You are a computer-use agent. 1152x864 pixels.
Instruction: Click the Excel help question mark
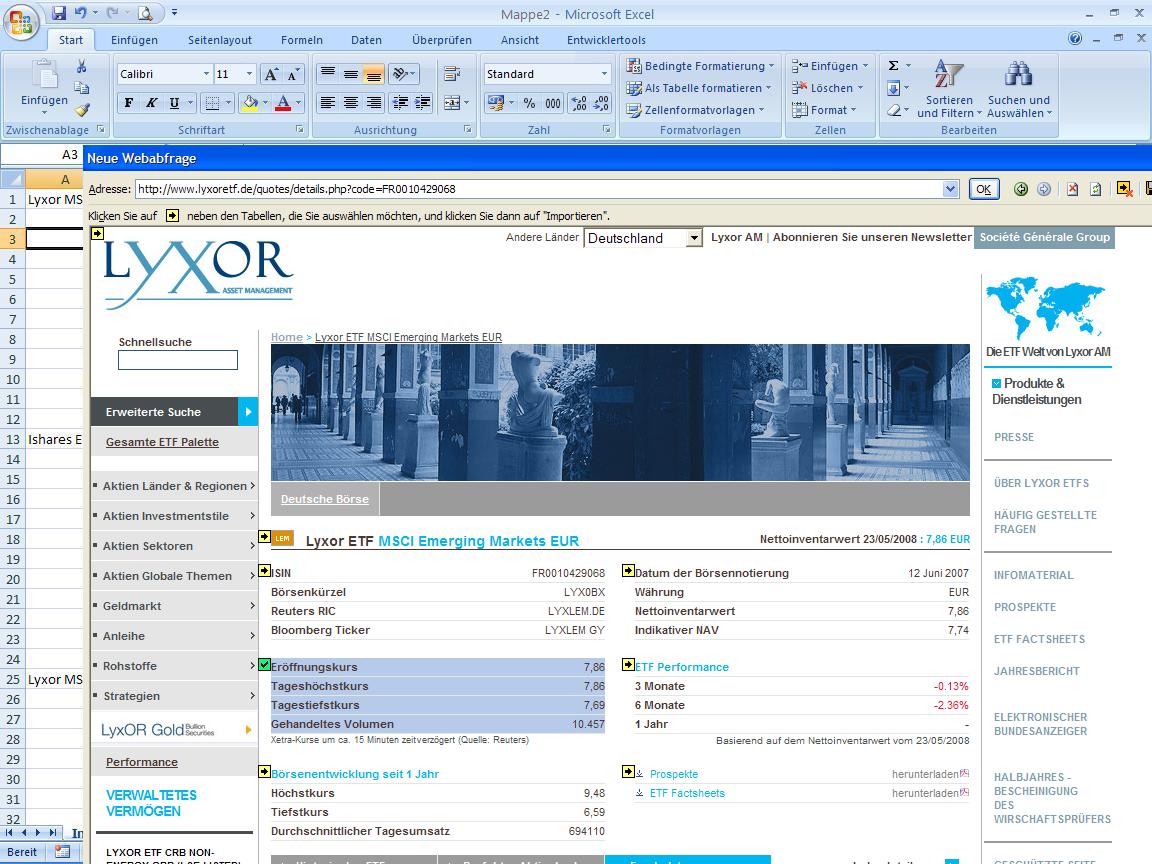point(1075,38)
